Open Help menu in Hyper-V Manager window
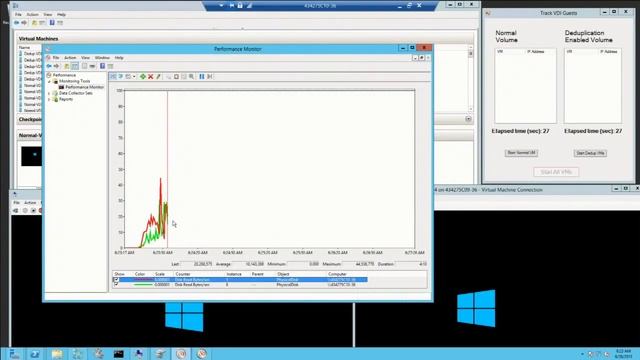Viewport: 640px width, 360px height. click(61, 14)
